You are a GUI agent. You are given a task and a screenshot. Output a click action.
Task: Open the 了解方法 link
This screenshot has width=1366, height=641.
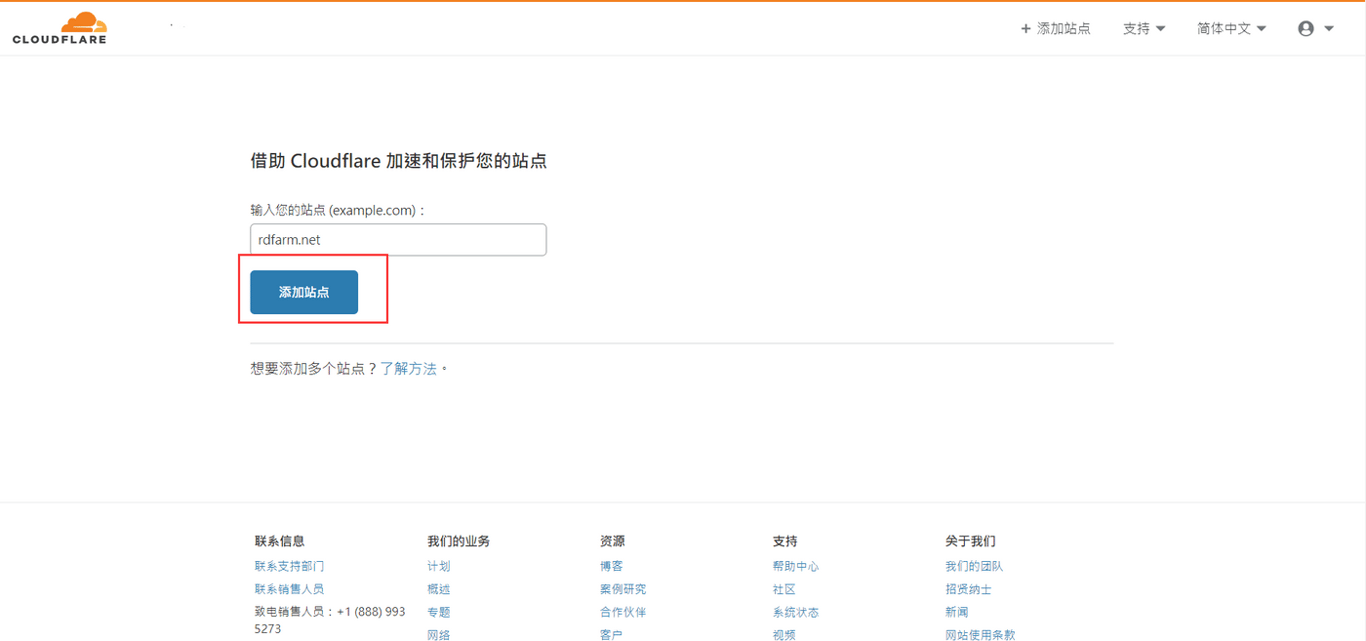[x=409, y=369]
